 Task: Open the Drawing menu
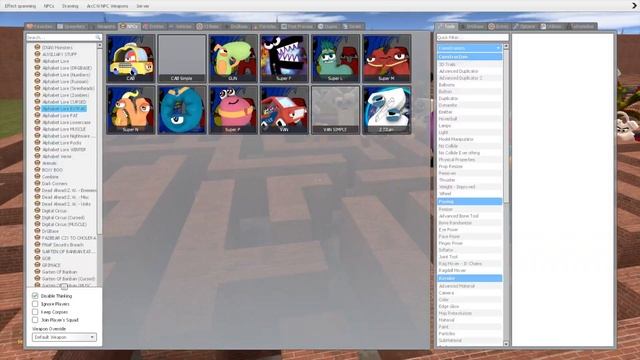pos(70,6)
